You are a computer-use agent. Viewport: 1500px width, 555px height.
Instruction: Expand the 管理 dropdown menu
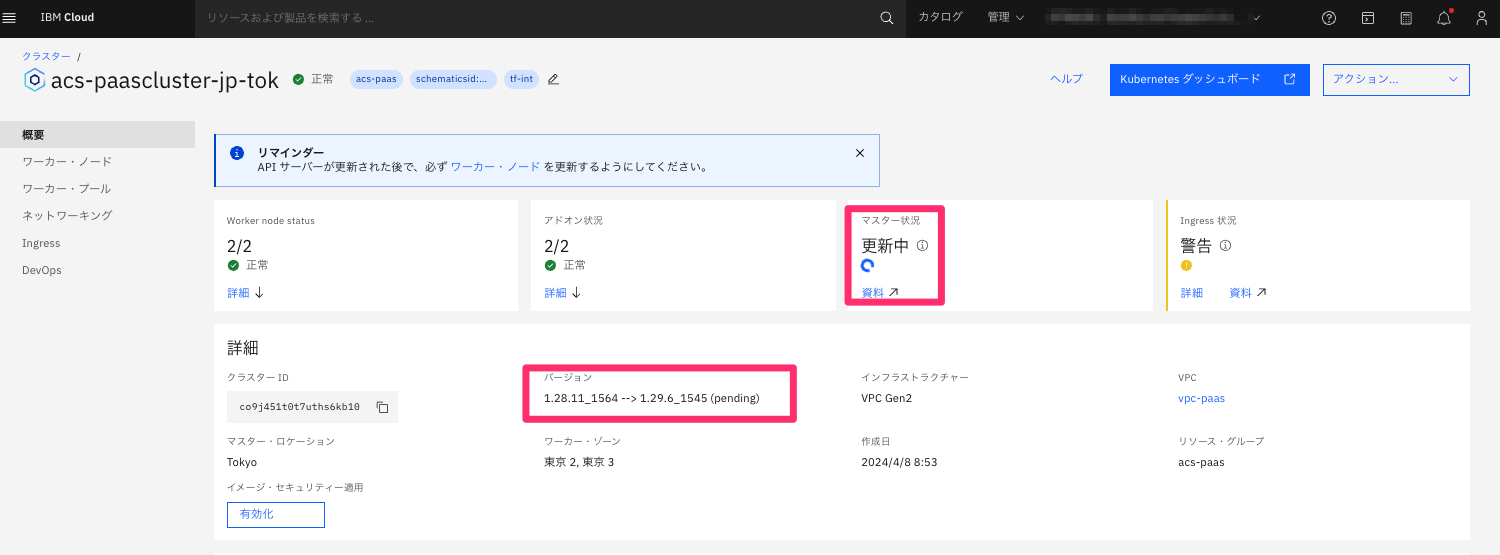[1006, 17]
